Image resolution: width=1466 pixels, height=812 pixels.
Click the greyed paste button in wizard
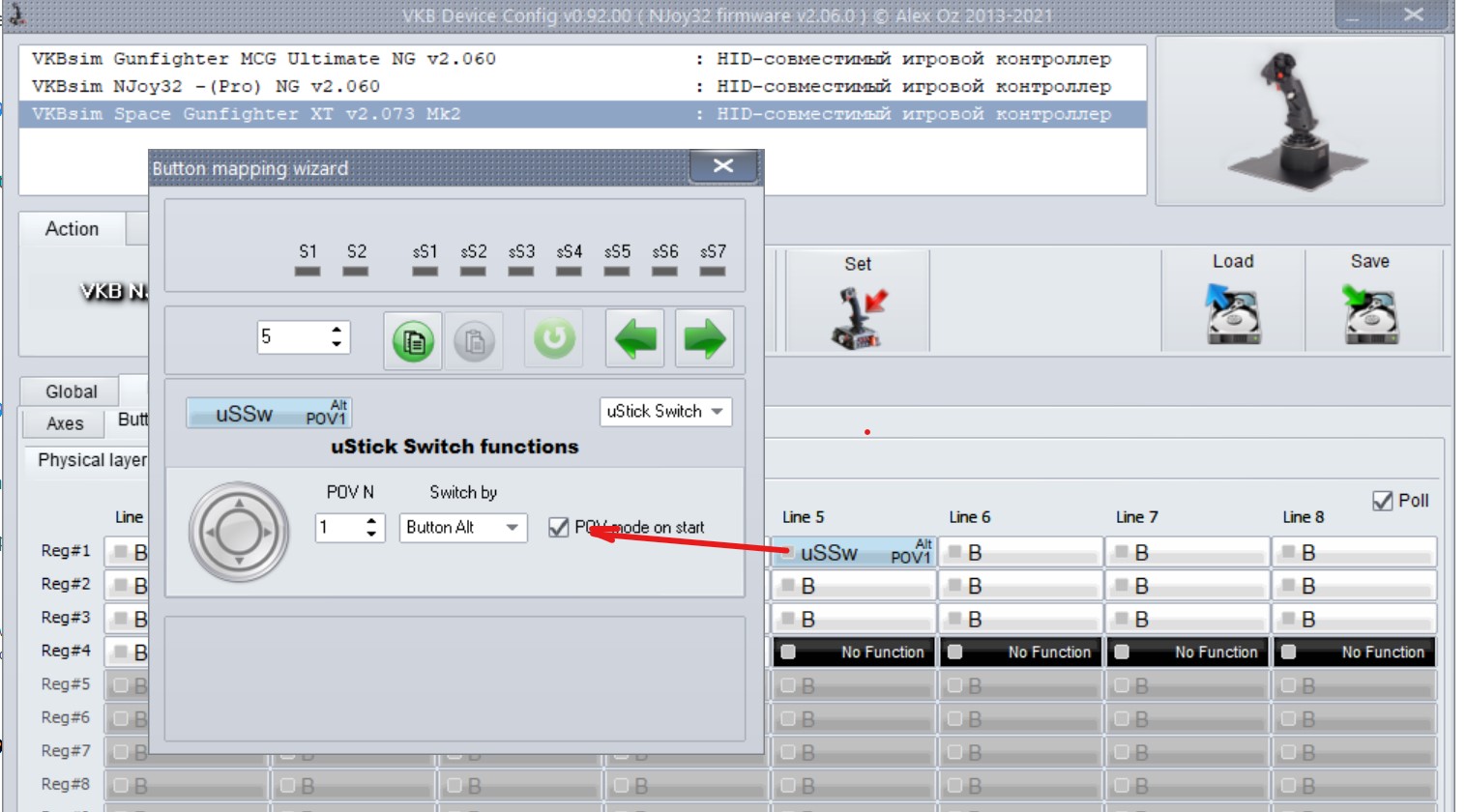pos(474,340)
